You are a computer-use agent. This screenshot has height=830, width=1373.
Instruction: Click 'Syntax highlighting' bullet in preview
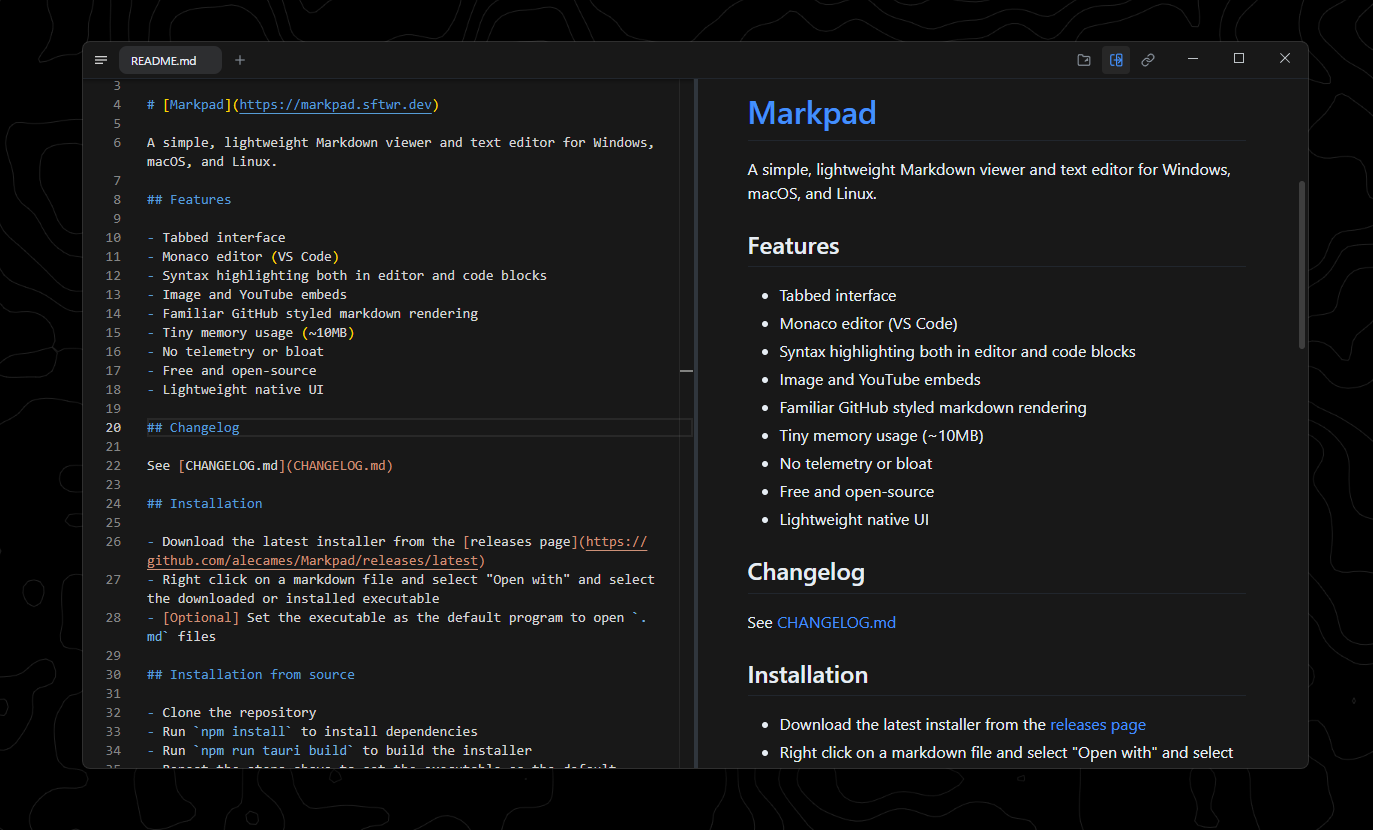click(958, 351)
